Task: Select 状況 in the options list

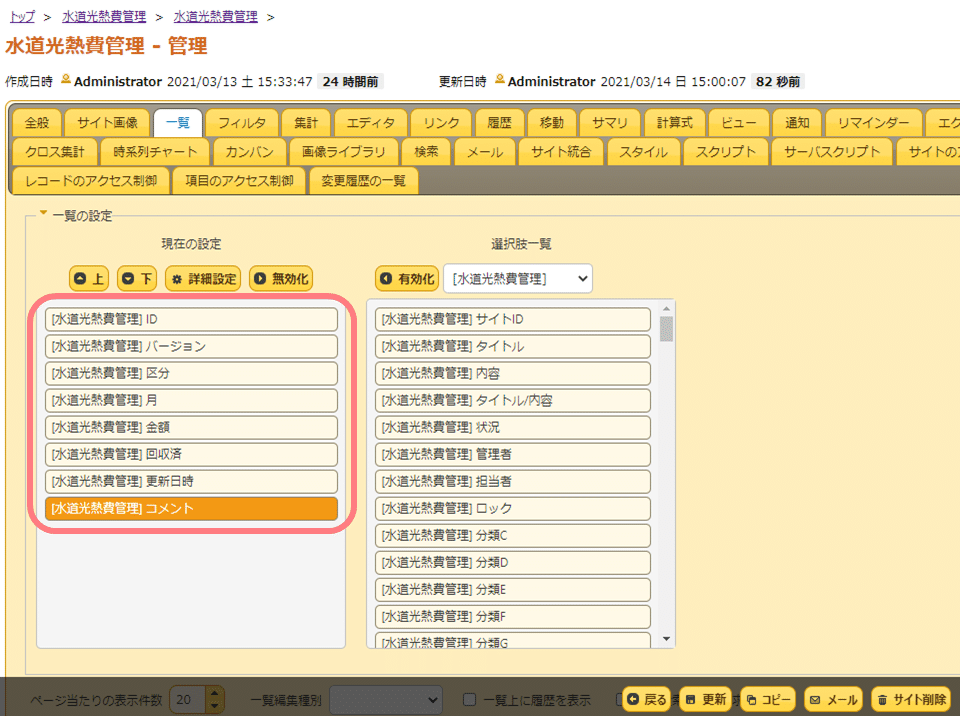Action: tap(512, 427)
